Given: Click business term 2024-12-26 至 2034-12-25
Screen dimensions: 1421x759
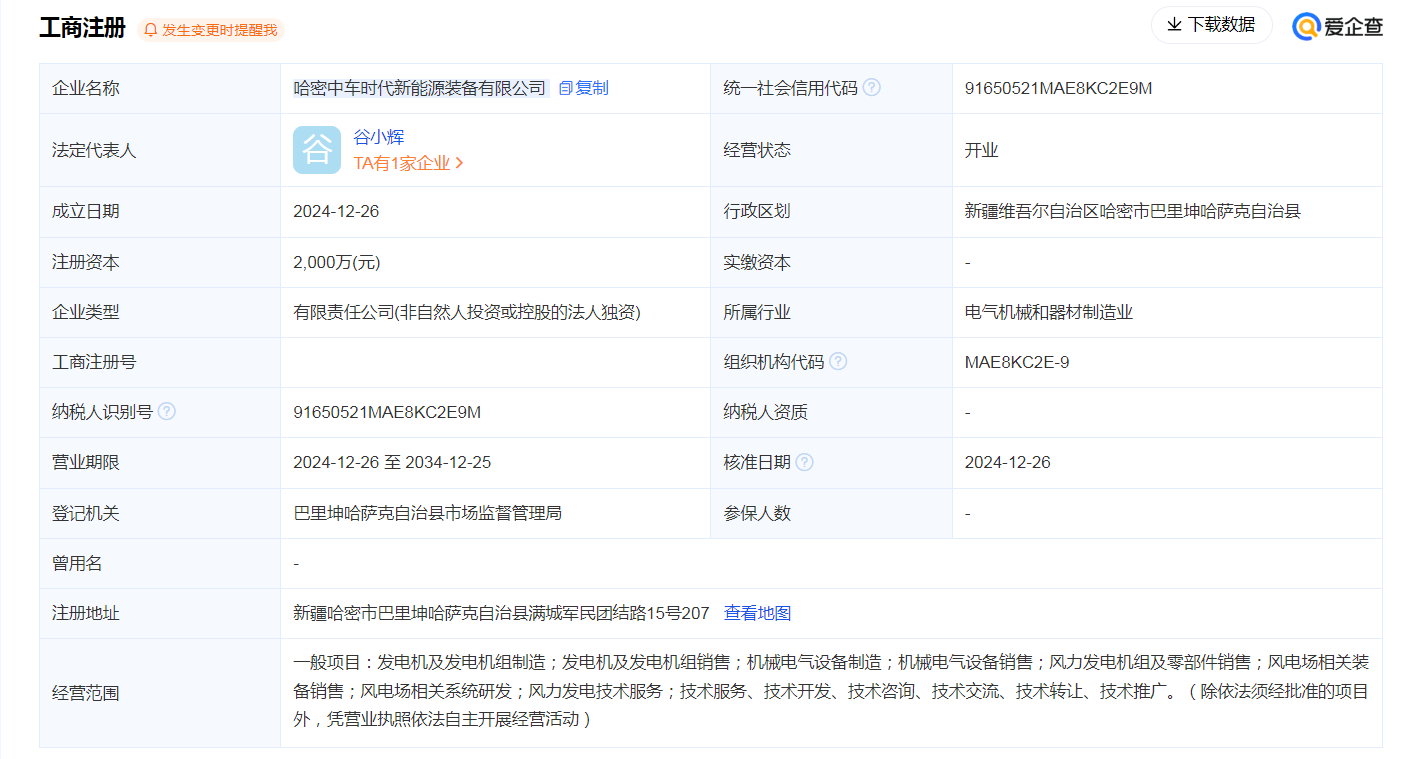Looking at the screenshot, I should pos(392,462).
